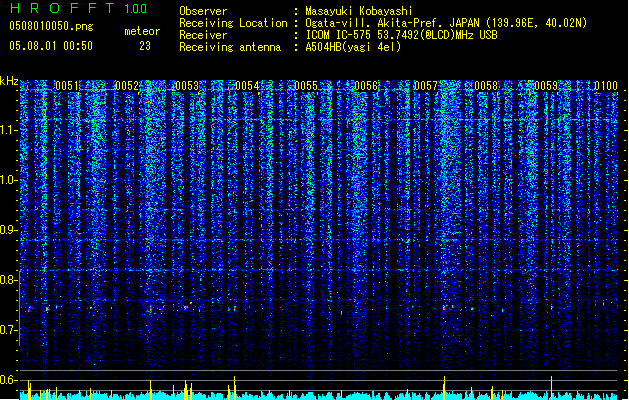Click the 0059 time marker
Screen dimensions: 629x400
tap(546, 86)
